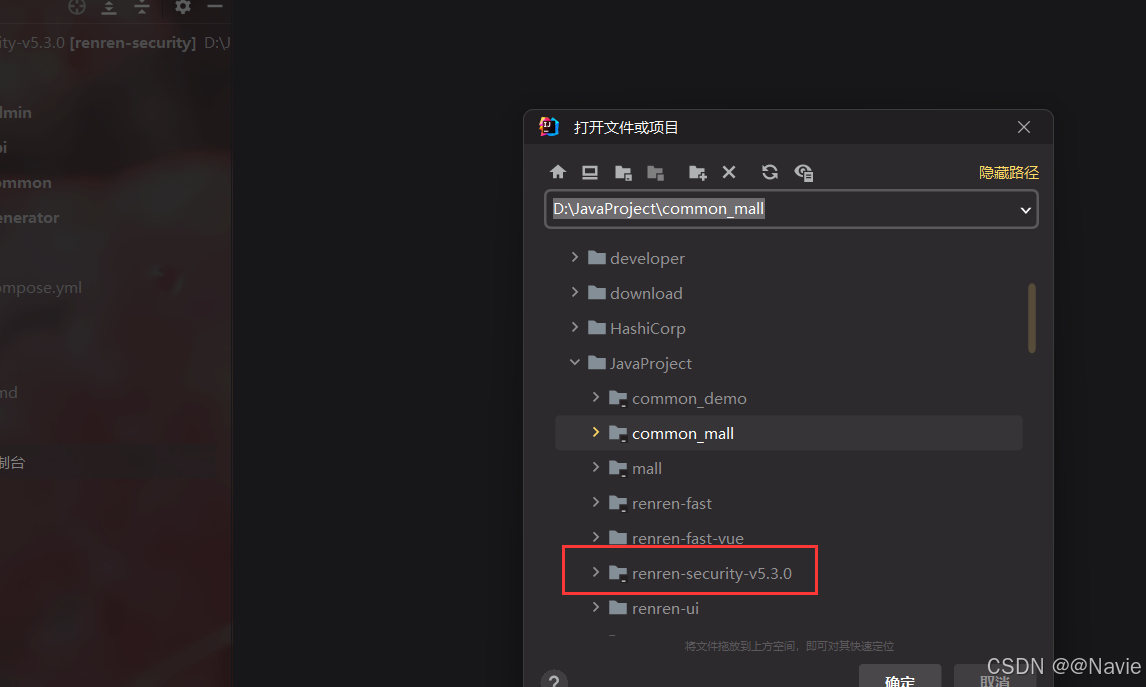The image size is (1146, 687).
Task: Expand all in Project panel toolbar
Action: coord(109,7)
